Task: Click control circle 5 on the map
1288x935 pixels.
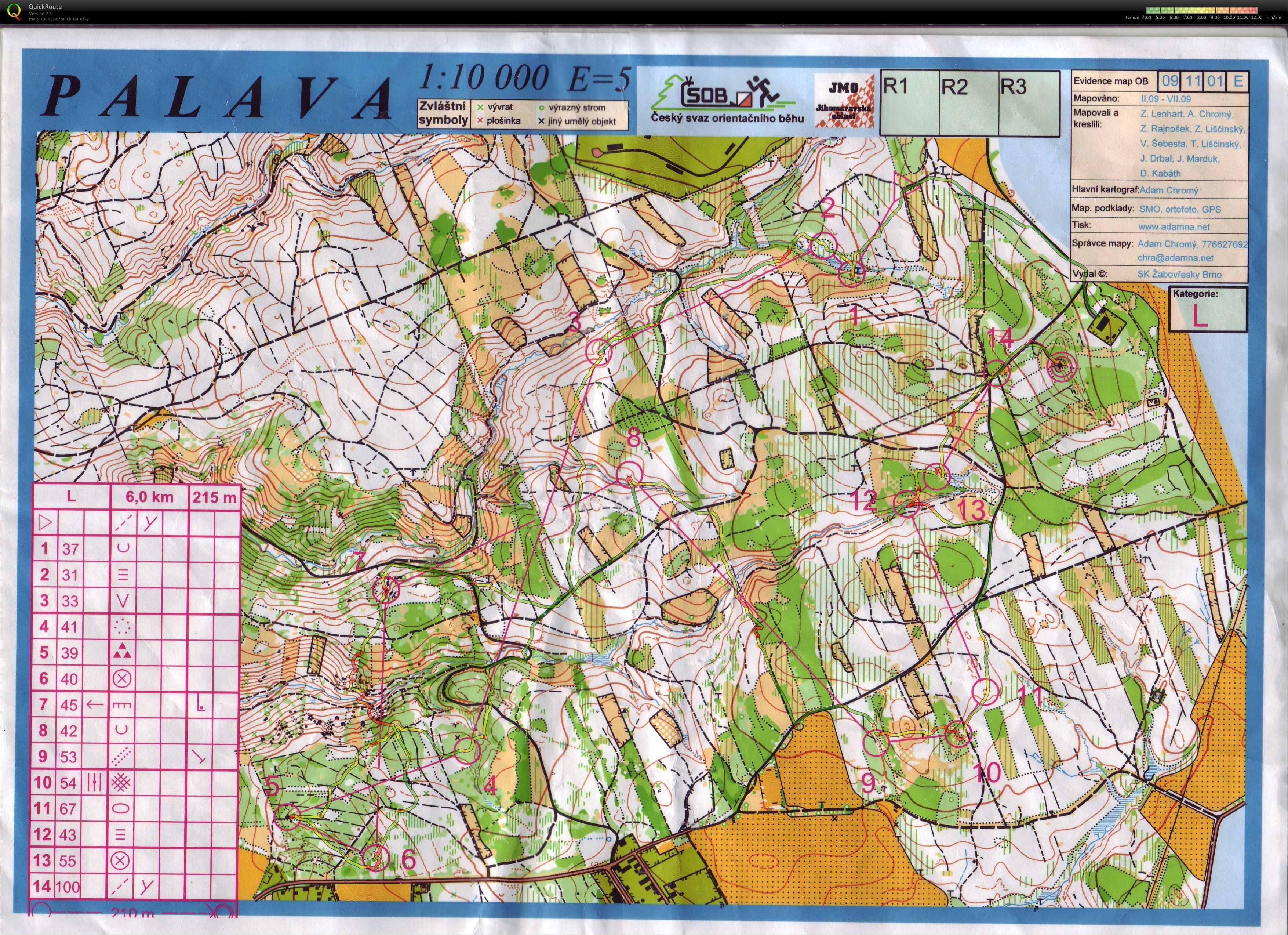Action: pyautogui.click(x=288, y=817)
